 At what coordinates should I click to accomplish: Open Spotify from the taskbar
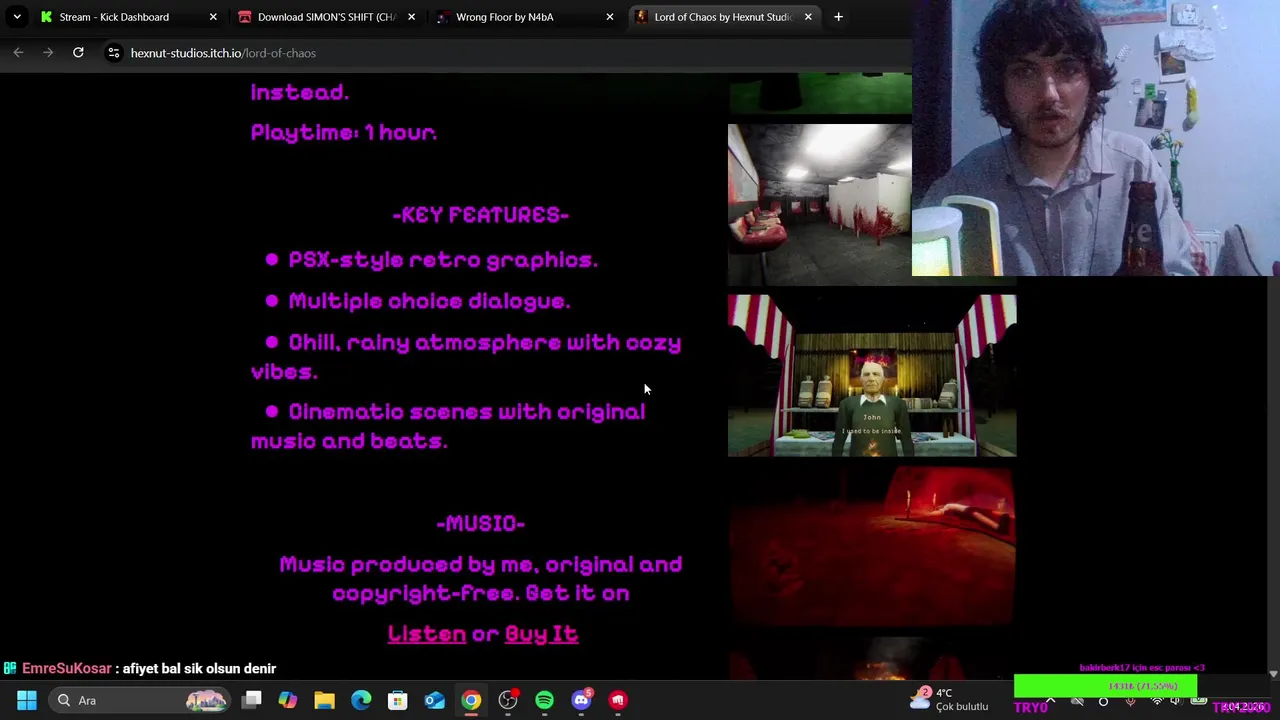[x=544, y=700]
